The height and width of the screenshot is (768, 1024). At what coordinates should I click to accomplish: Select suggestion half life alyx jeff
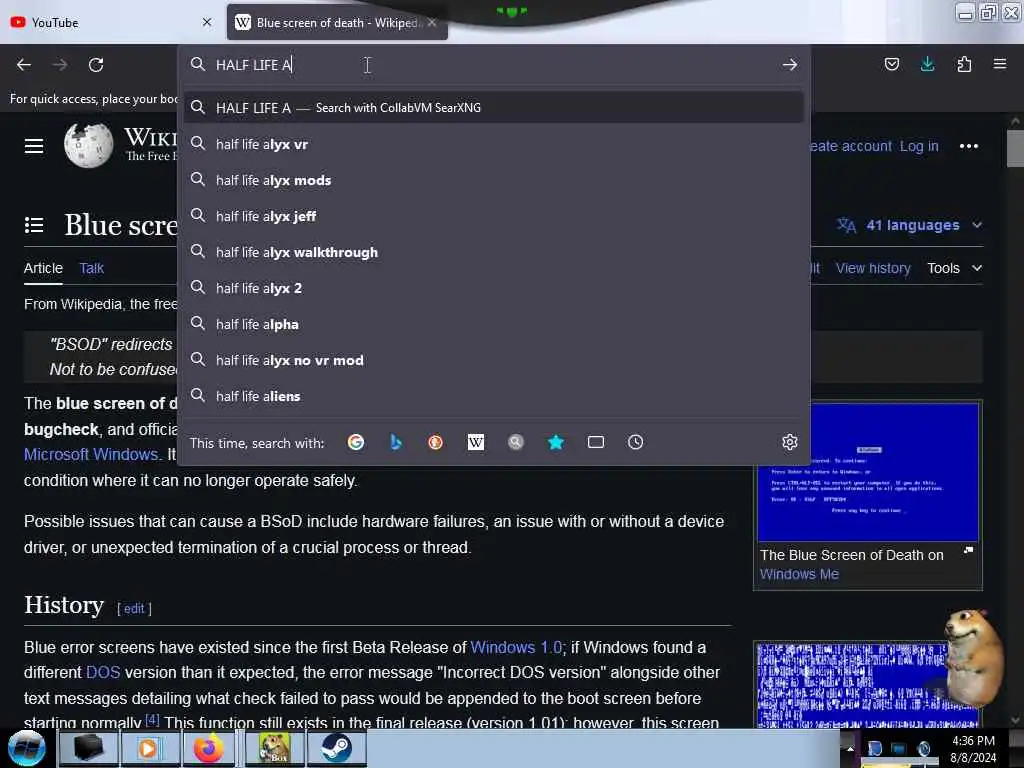pyautogui.click(x=494, y=216)
